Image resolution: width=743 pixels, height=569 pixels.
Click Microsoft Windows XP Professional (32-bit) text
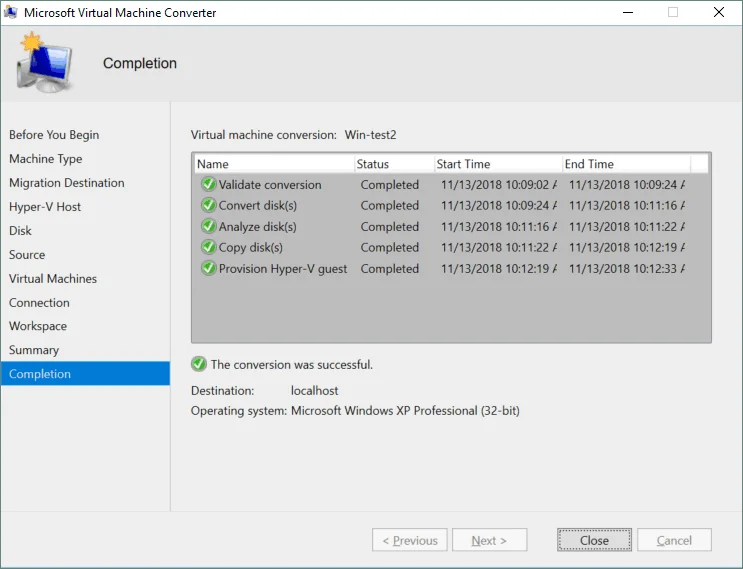click(405, 410)
